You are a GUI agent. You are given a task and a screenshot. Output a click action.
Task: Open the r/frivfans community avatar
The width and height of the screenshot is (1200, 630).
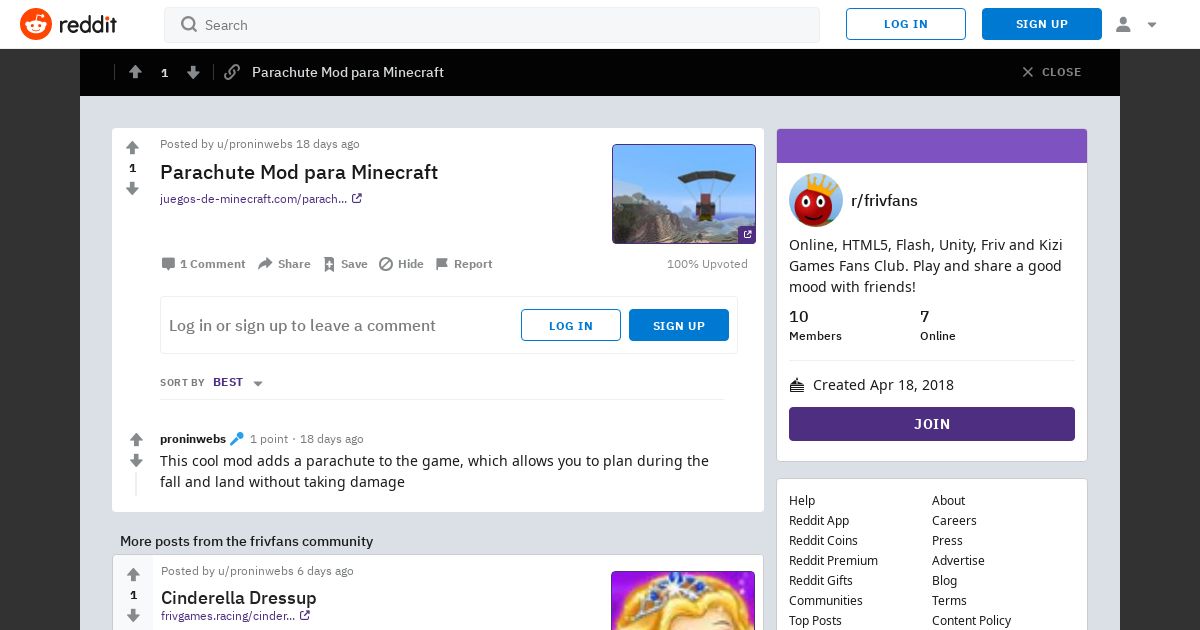[816, 200]
